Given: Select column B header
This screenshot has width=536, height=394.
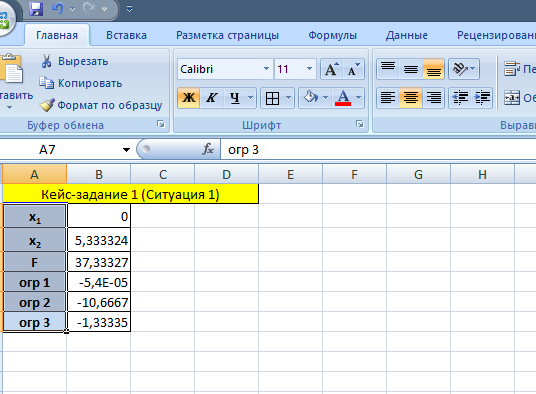Looking at the screenshot, I should tap(98, 175).
